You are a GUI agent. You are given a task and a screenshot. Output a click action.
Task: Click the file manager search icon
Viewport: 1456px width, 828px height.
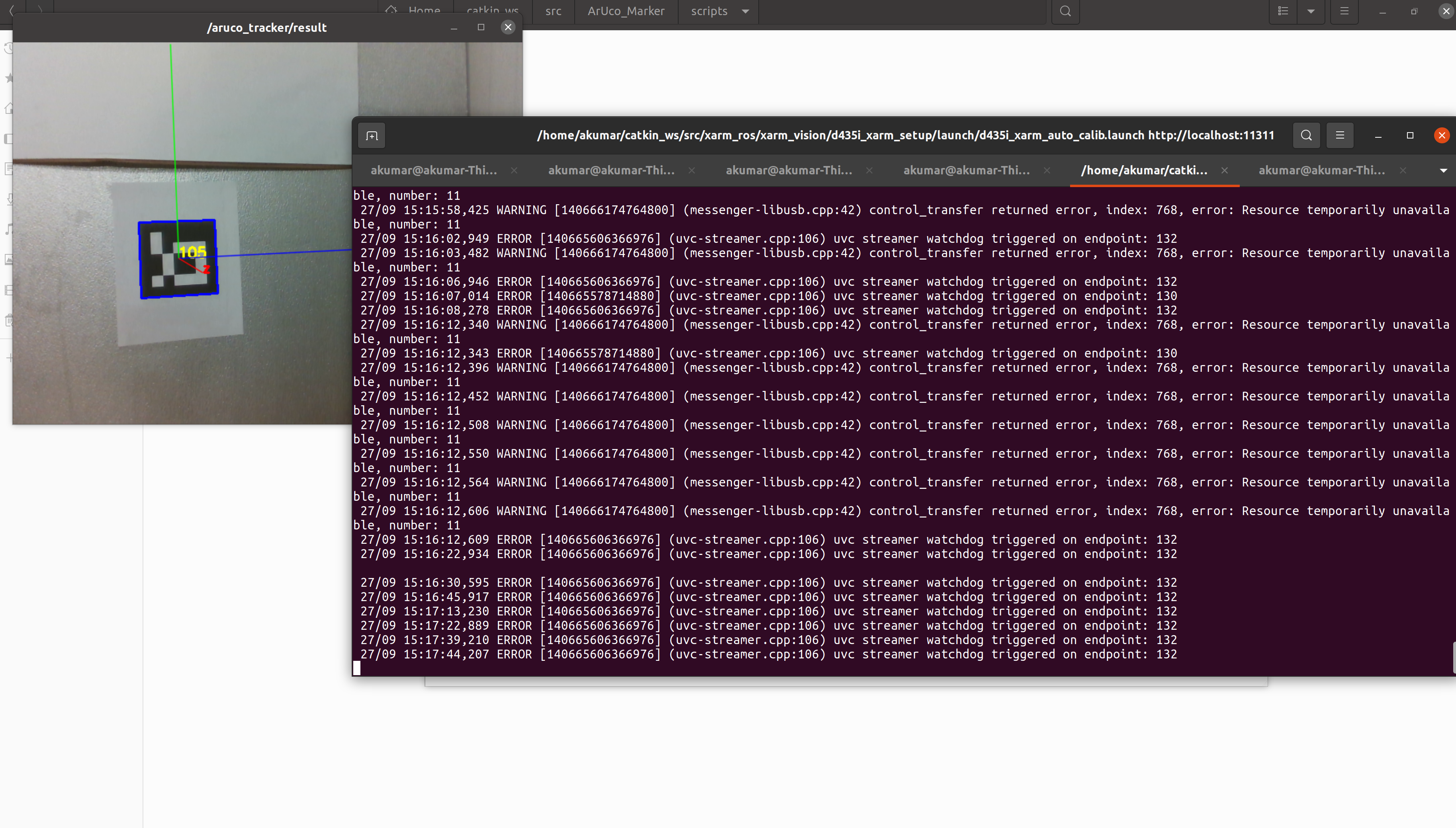(x=1065, y=11)
